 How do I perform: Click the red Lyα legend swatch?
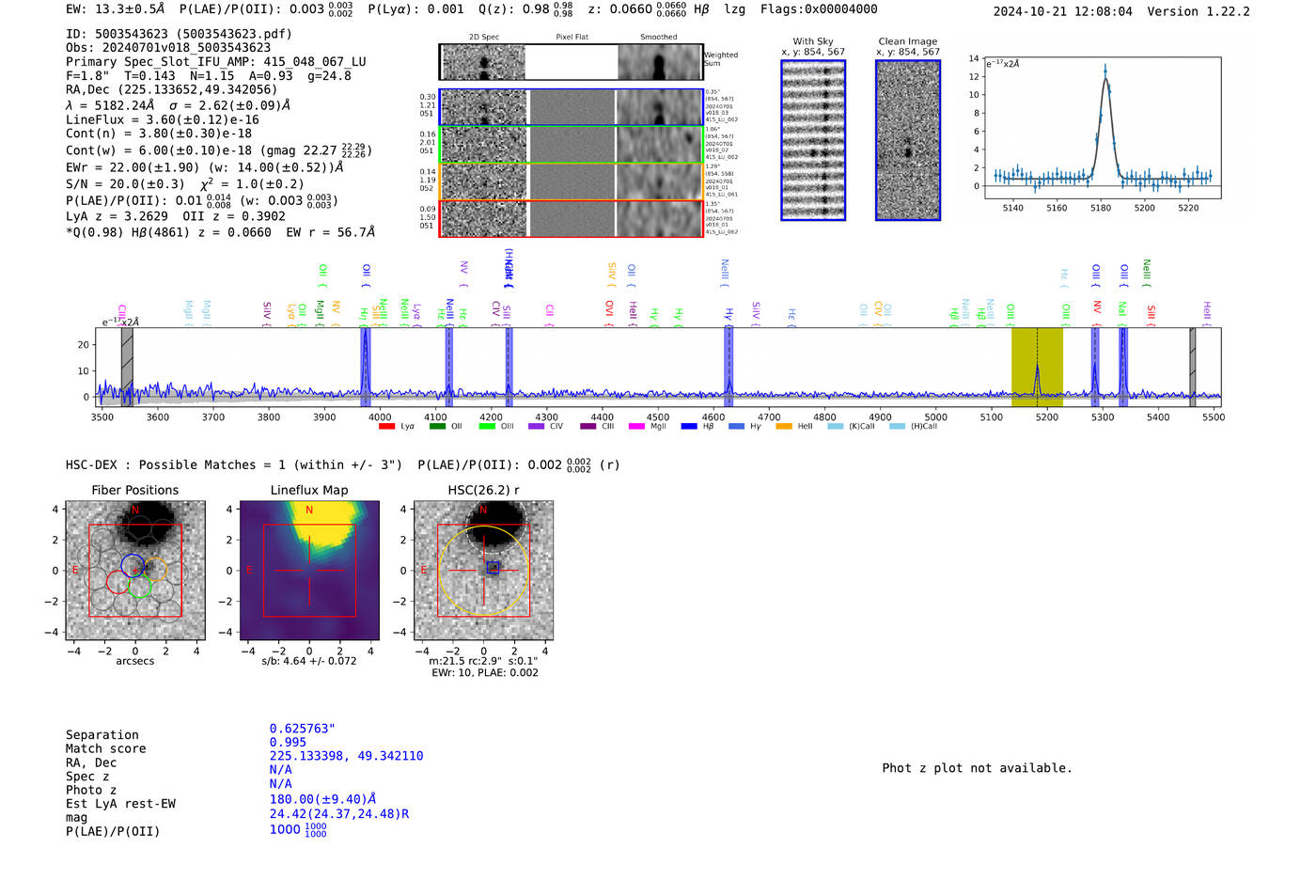[x=386, y=426]
